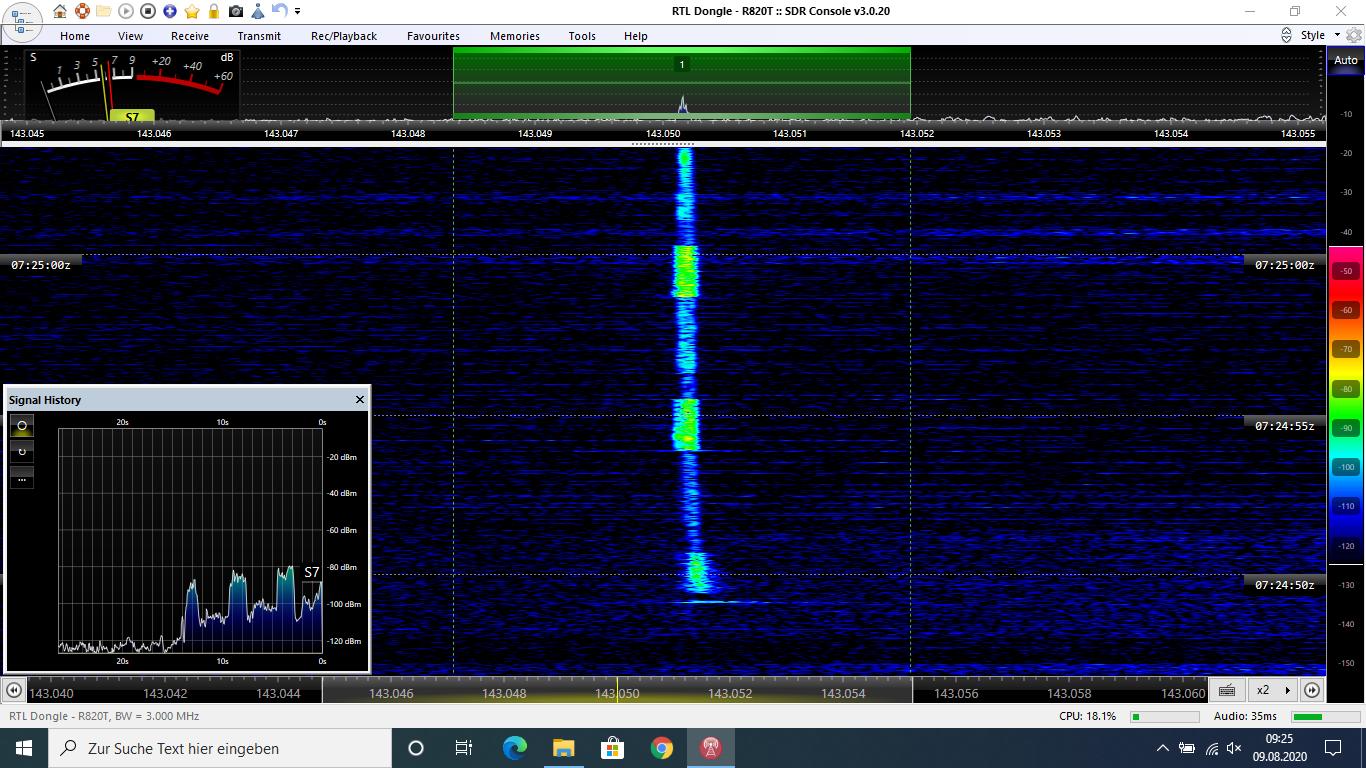The height and width of the screenshot is (768, 1366).
Task: Open the Memories ribbon tab
Action: (515, 35)
